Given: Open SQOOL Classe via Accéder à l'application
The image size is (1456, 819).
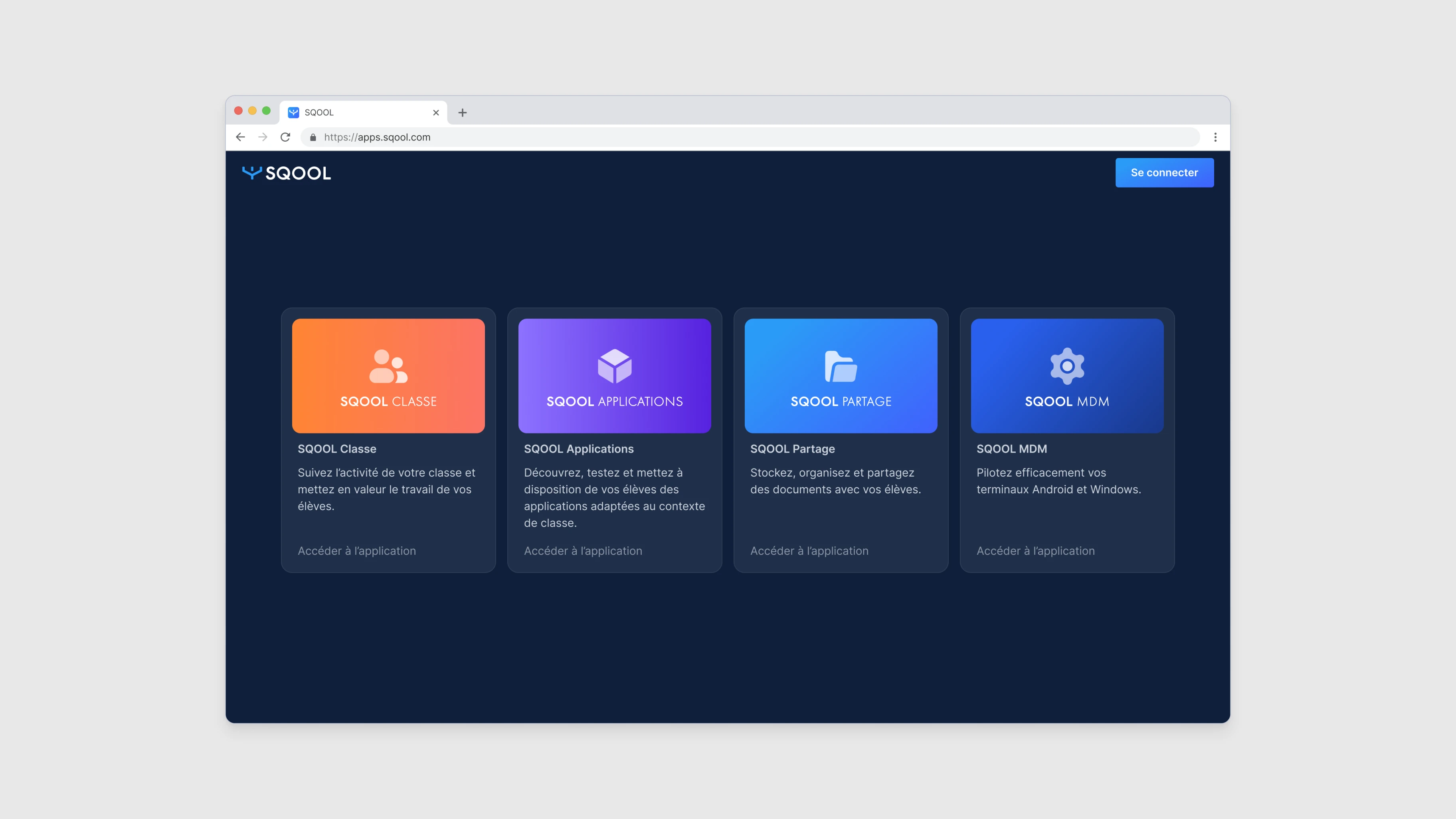Looking at the screenshot, I should (x=357, y=550).
